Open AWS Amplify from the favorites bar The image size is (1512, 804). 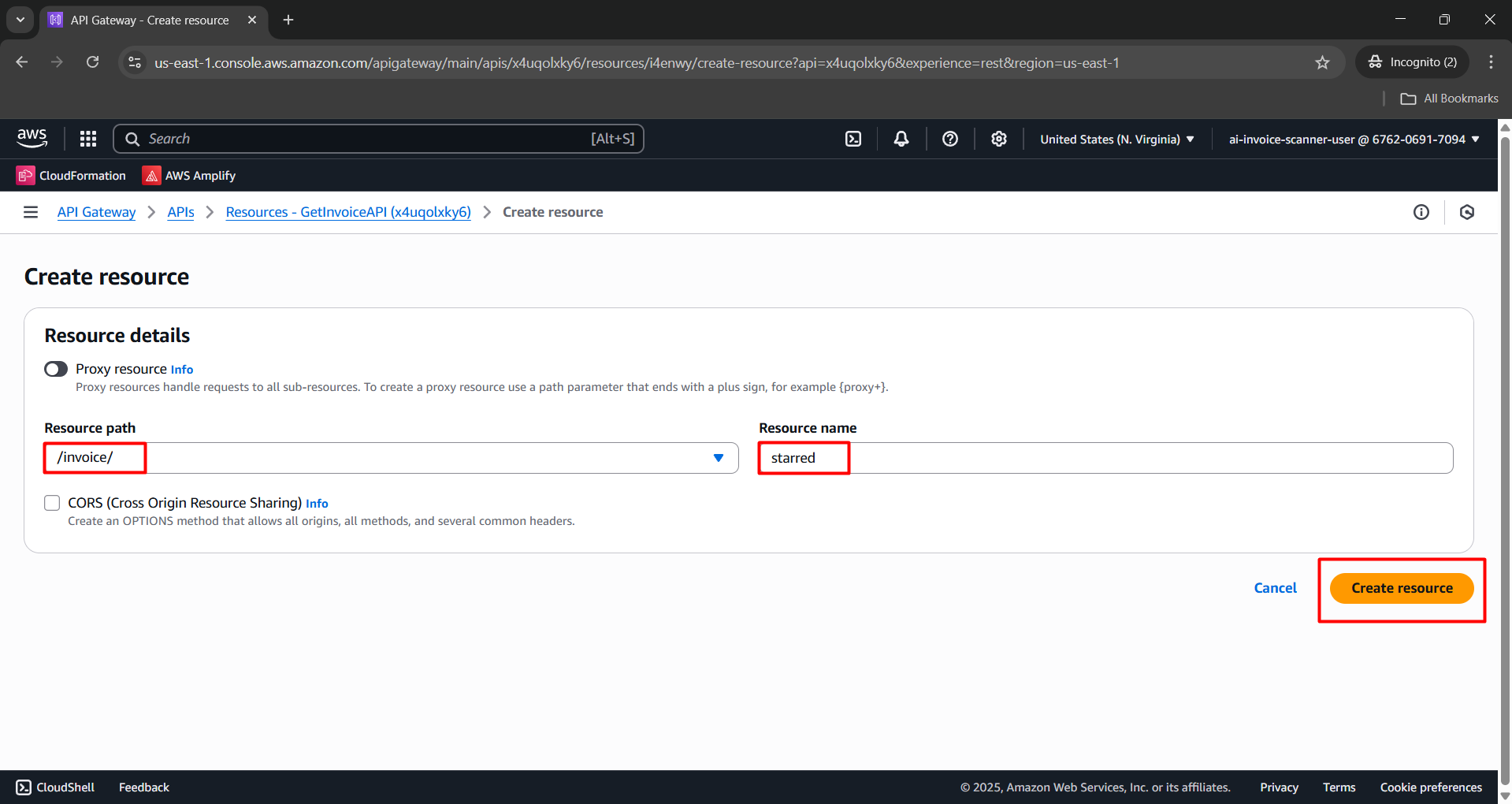tap(188, 175)
